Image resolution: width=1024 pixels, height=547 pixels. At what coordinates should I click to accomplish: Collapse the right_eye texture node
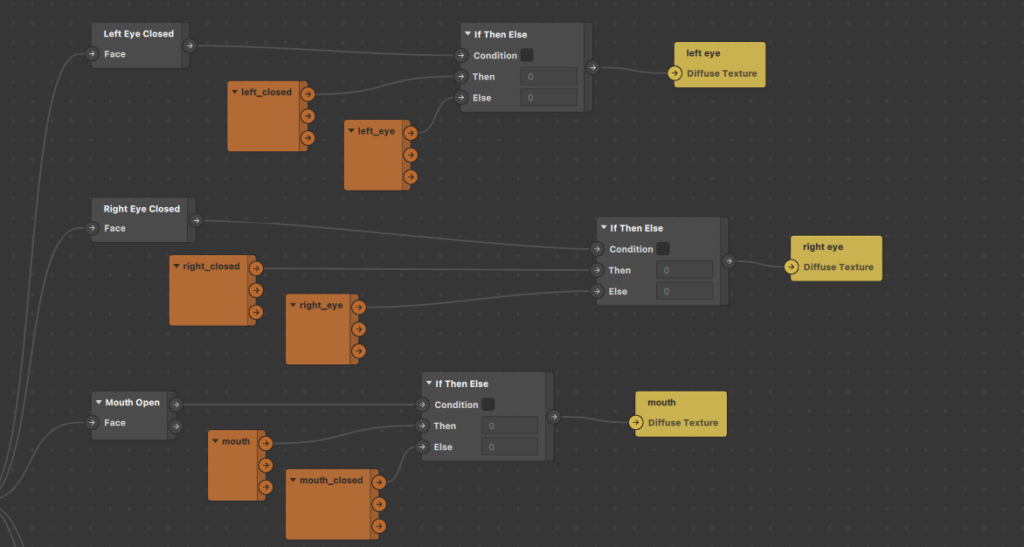293,305
